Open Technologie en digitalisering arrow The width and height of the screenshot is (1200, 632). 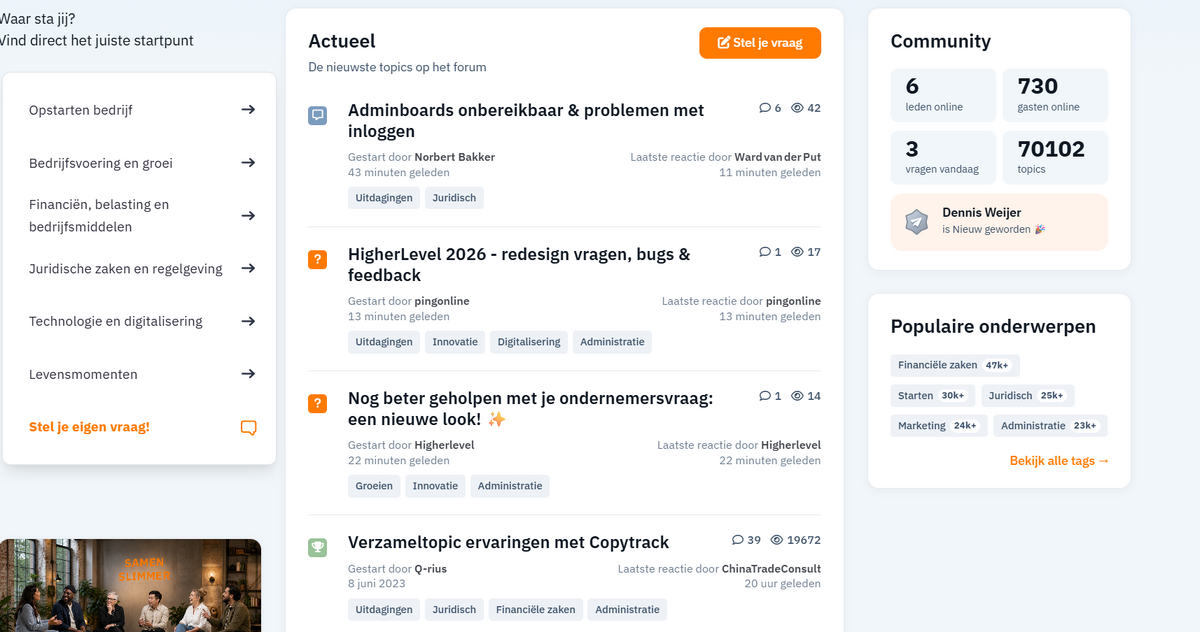pos(248,321)
